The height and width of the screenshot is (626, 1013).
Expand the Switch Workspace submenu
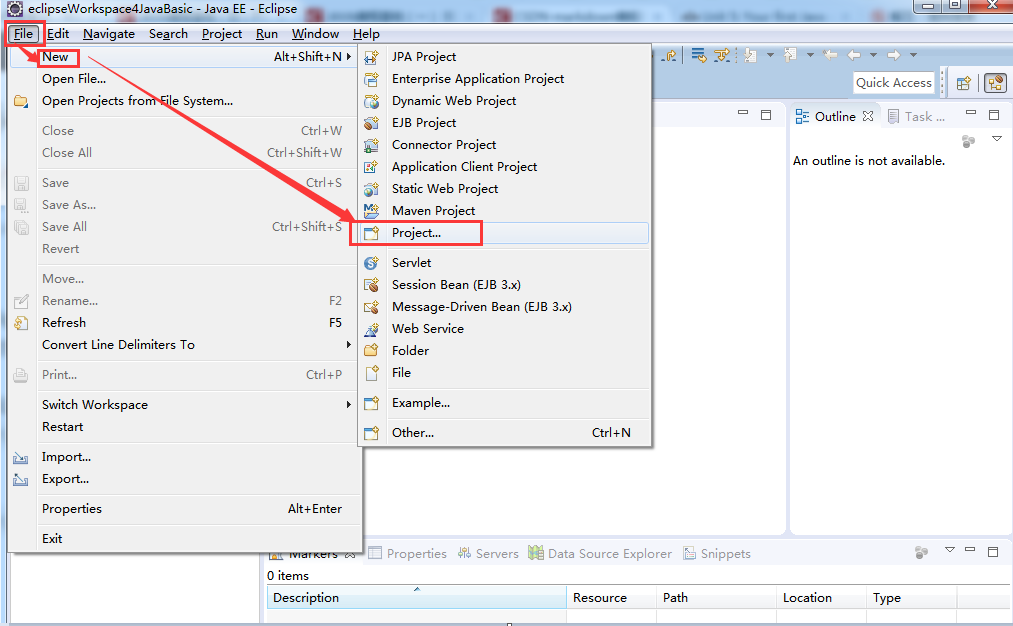point(194,405)
